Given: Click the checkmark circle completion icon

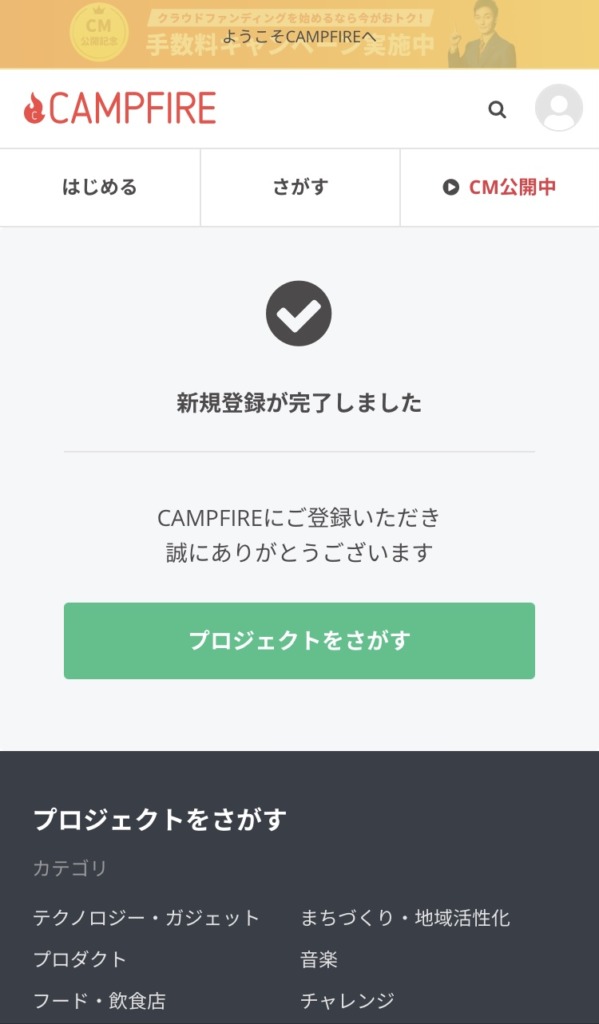Looking at the screenshot, I should point(299,313).
